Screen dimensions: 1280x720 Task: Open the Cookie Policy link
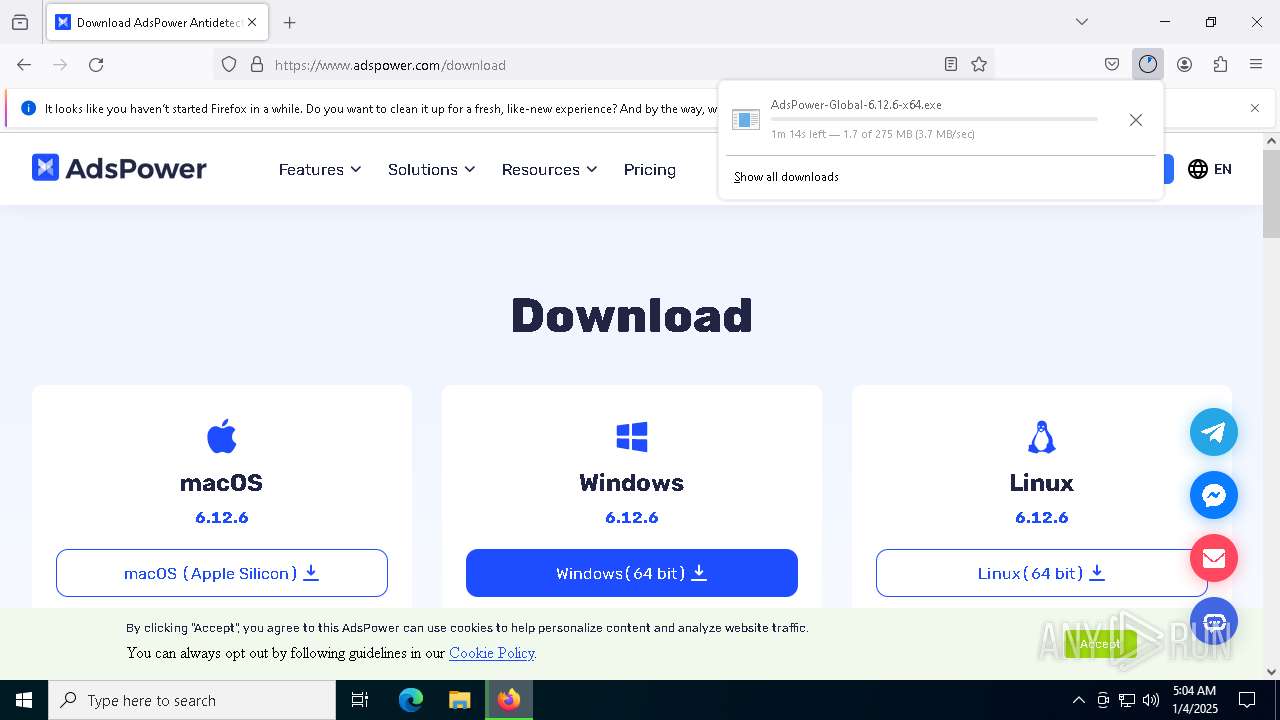click(x=492, y=653)
